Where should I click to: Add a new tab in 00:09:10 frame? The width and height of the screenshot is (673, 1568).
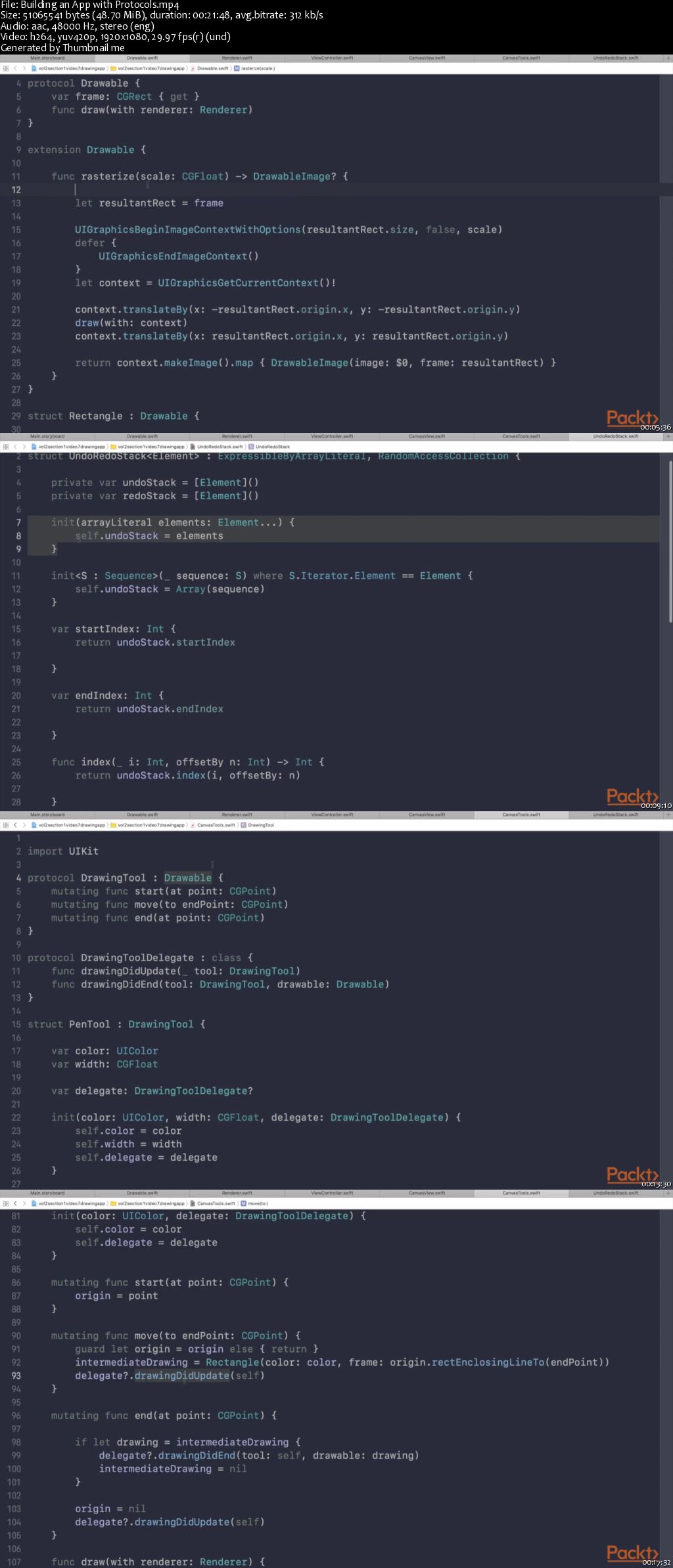[x=668, y=436]
